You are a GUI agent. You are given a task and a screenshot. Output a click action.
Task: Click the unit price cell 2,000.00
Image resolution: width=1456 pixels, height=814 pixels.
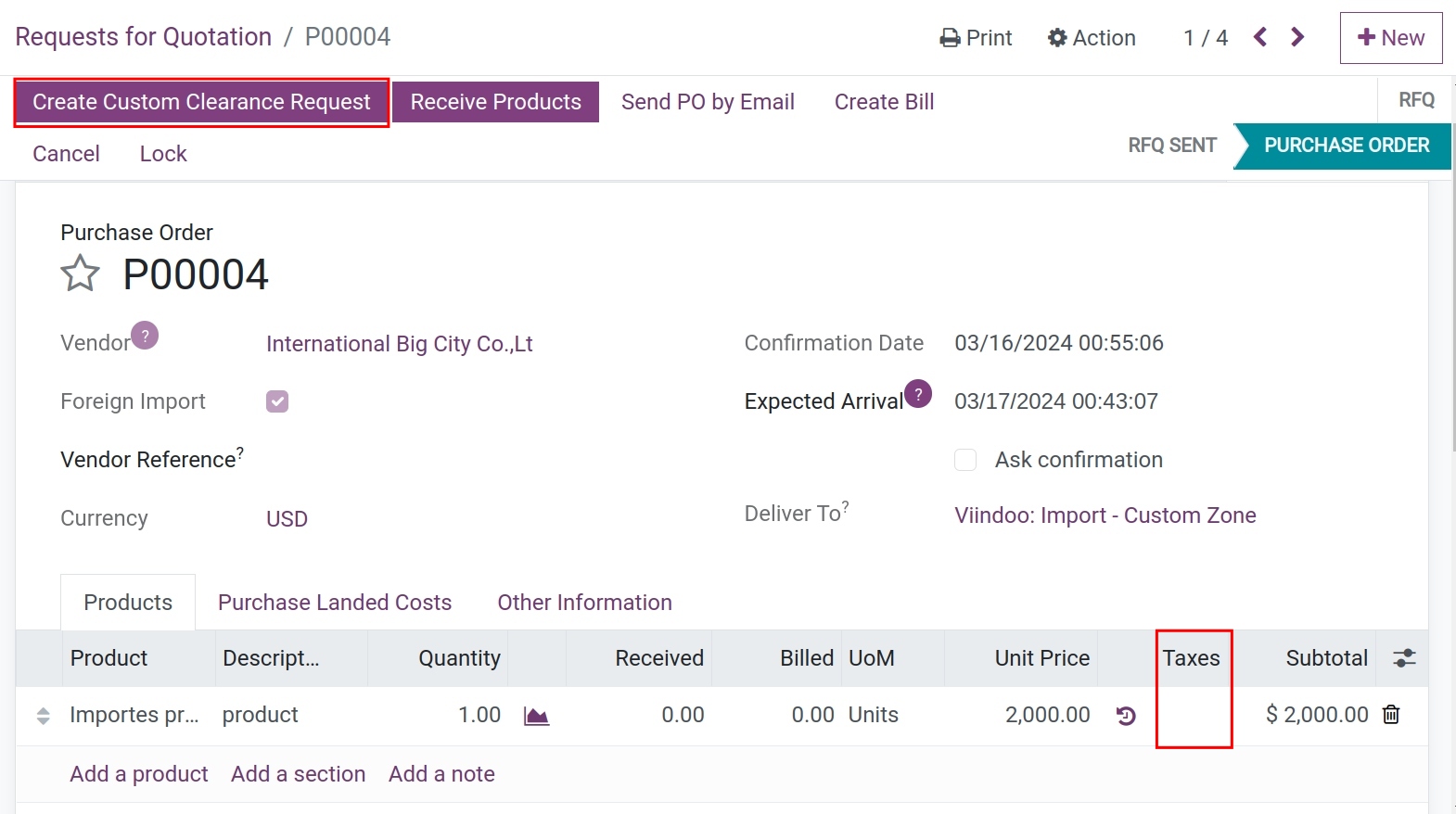pos(1021,715)
